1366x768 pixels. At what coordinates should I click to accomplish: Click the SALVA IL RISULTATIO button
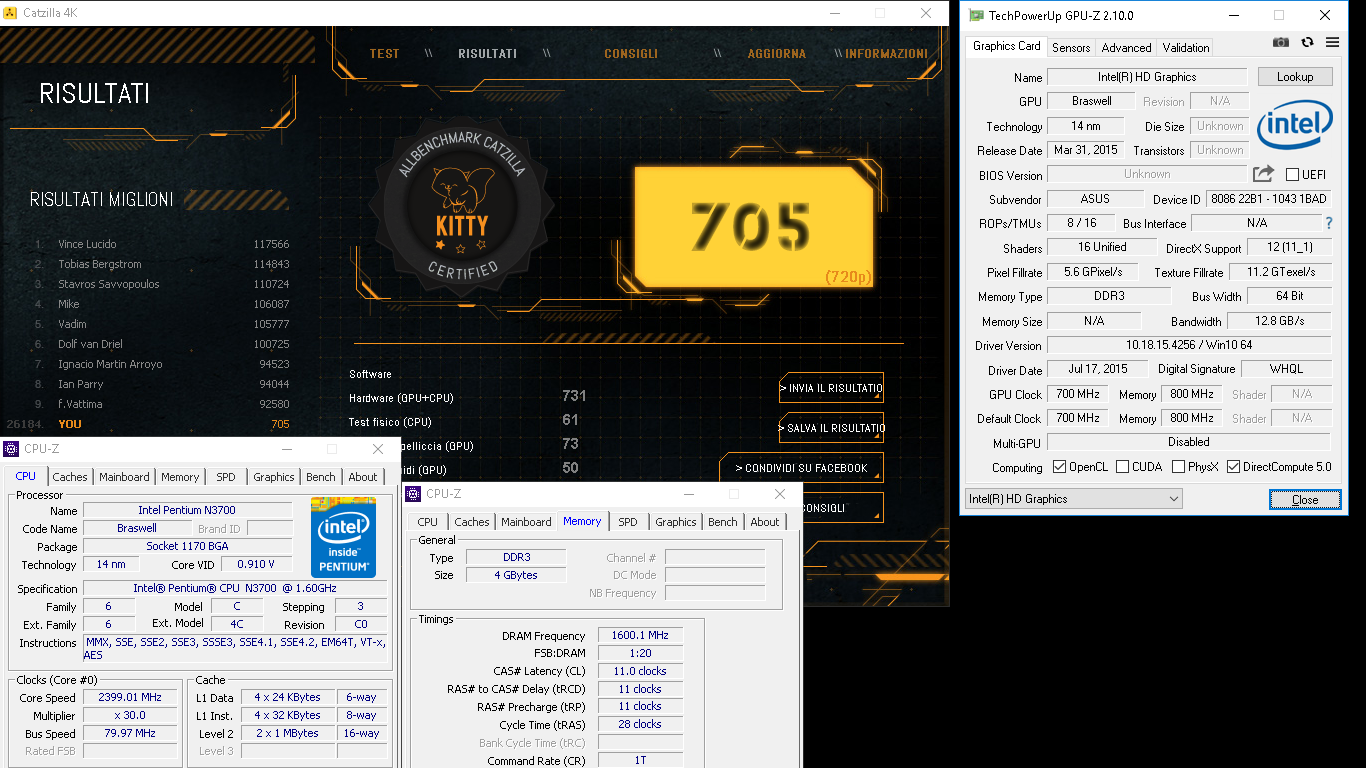[831, 428]
